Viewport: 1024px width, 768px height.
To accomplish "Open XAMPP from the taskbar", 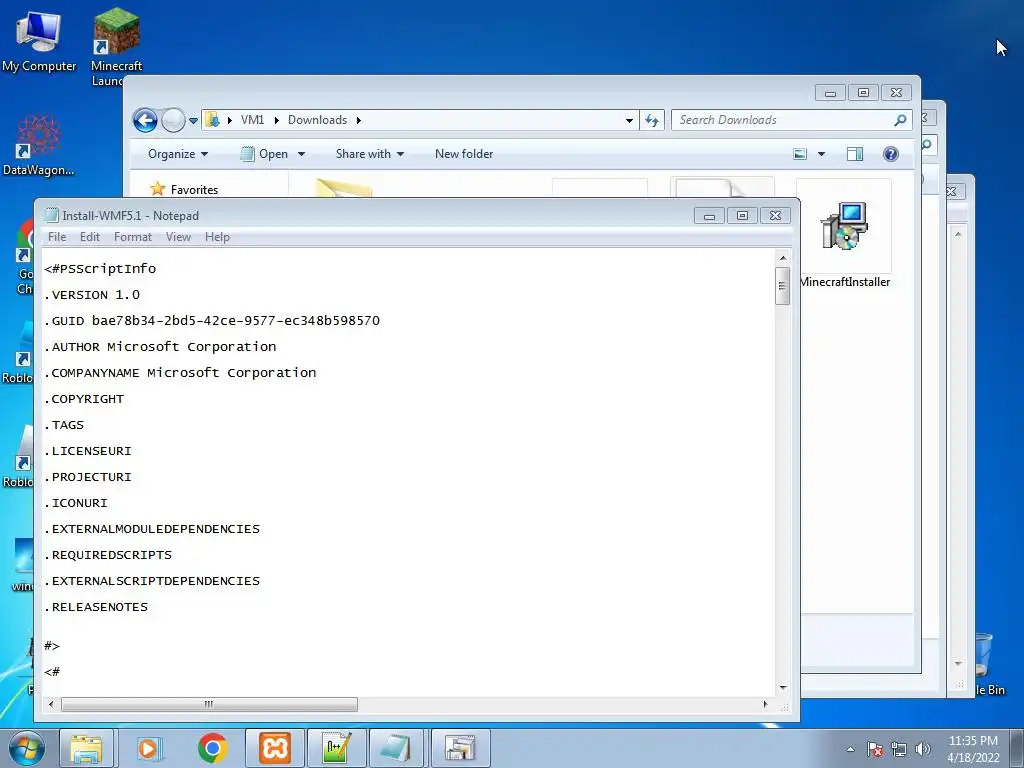I will 275,748.
